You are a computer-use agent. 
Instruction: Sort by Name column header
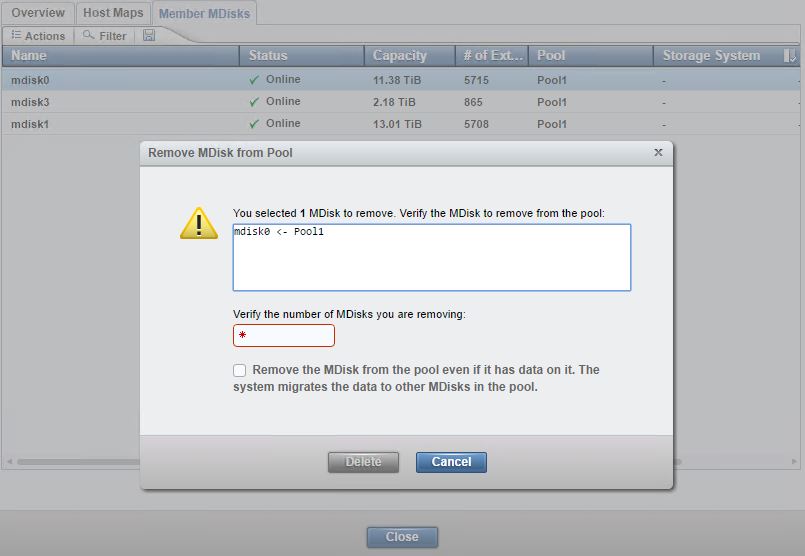(x=121, y=55)
